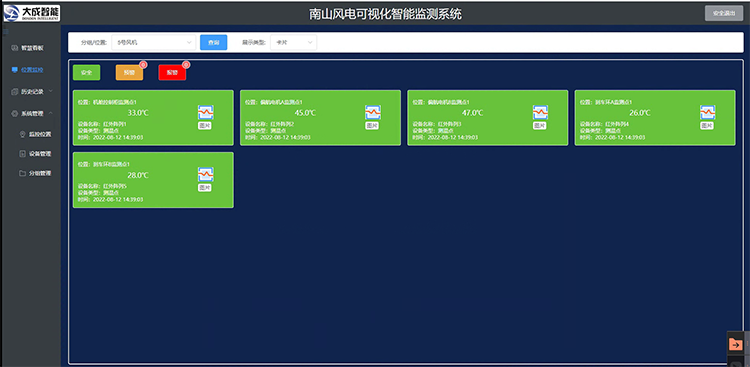Expand the 历史记录 sidebar menu
The height and width of the screenshot is (367, 750).
32,91
